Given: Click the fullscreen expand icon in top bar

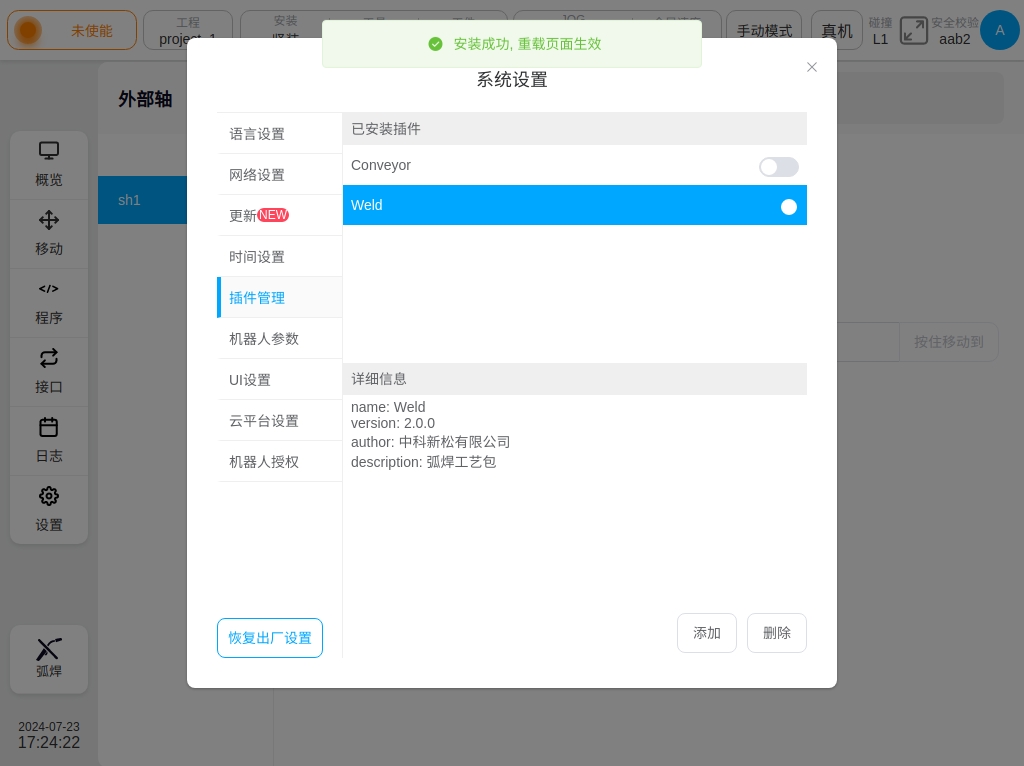Looking at the screenshot, I should (913, 31).
